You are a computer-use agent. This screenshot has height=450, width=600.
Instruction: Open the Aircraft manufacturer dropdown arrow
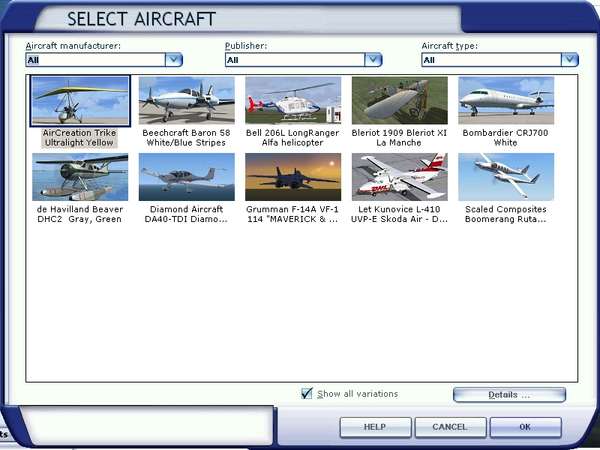[x=174, y=60]
